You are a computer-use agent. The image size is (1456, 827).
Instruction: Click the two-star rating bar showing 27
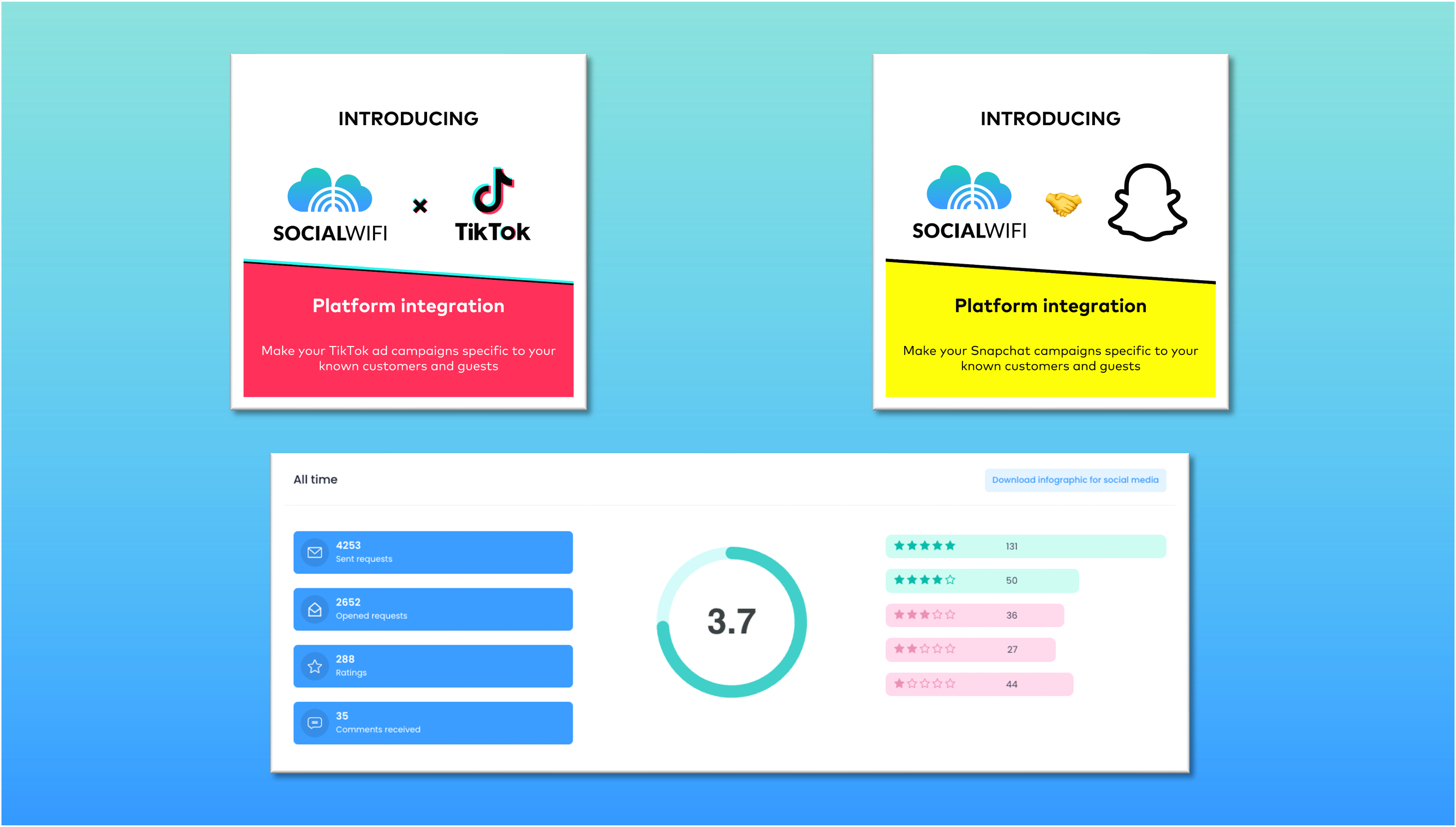point(970,649)
